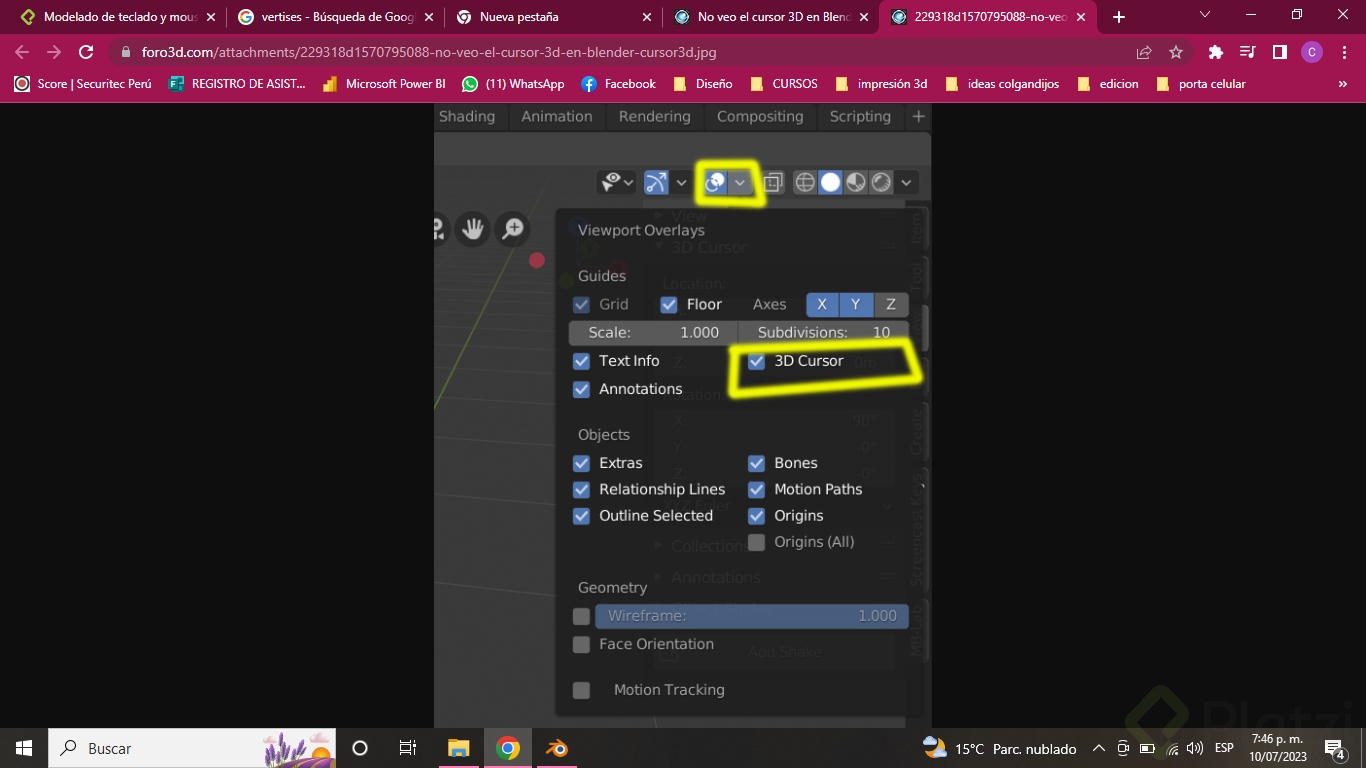The height and width of the screenshot is (768, 1366).
Task: Toggle the viewport overlays button
Action: (x=716, y=182)
